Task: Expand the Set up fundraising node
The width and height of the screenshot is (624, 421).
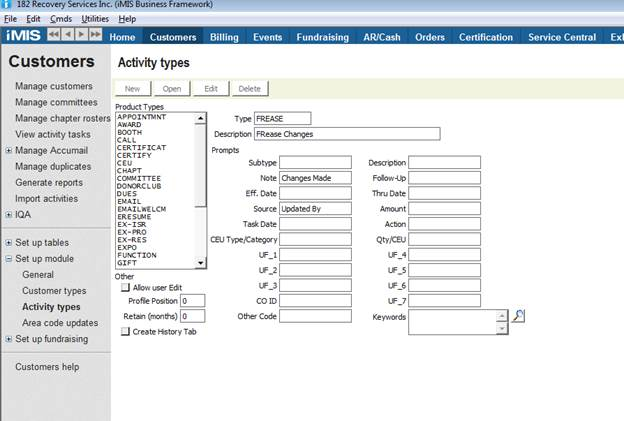Action: click(8, 339)
